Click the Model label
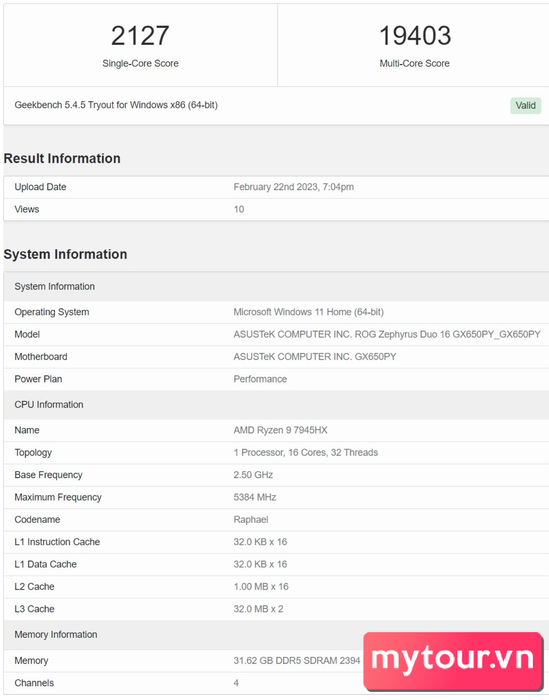Image resolution: width=549 pixels, height=700 pixels. 27,334
